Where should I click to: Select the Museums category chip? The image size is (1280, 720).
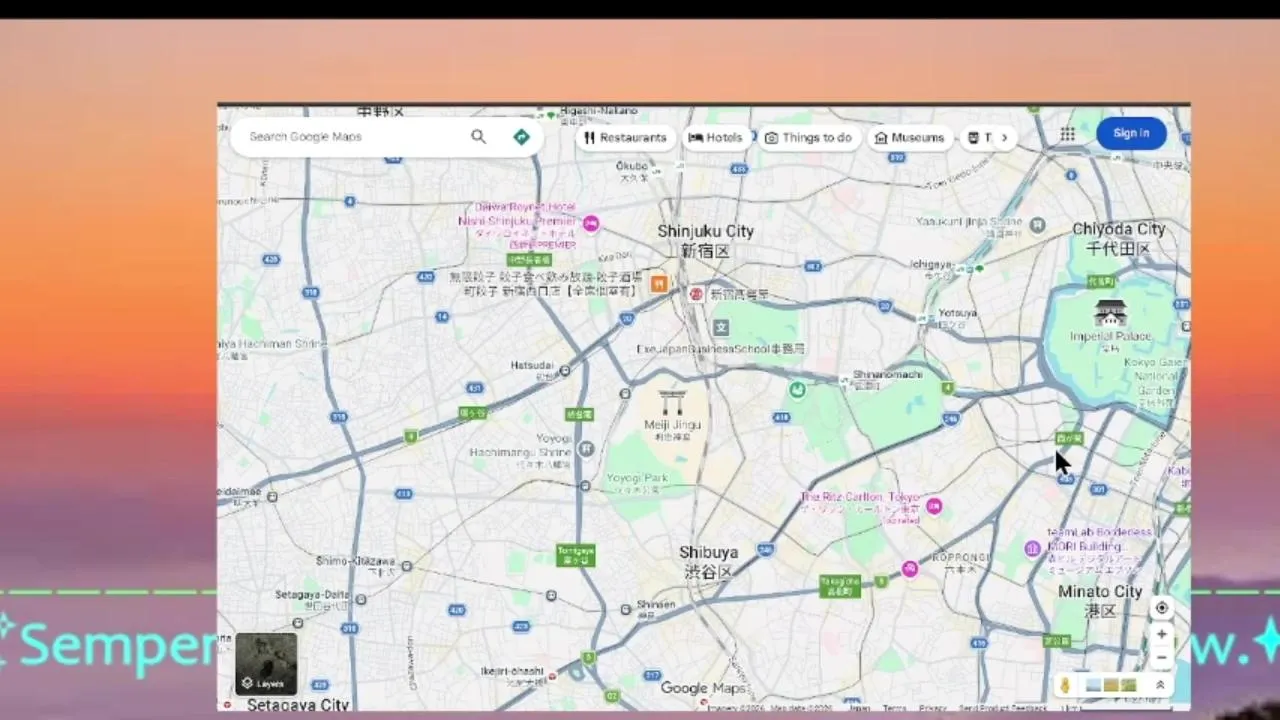[909, 138]
